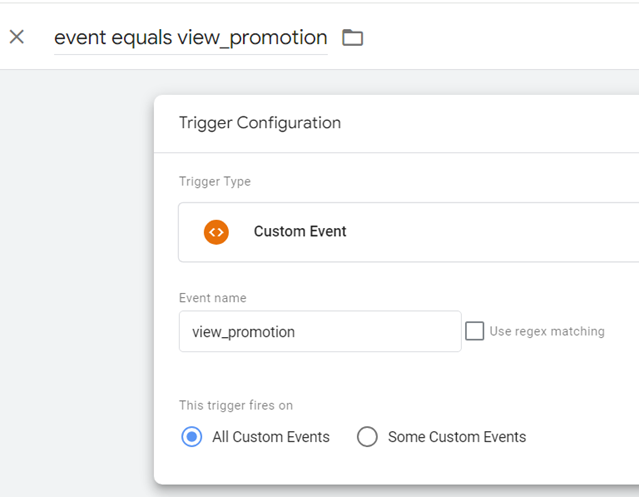This screenshot has height=497, width=639.
Task: Click the 'Event name' label
Action: tap(212, 298)
